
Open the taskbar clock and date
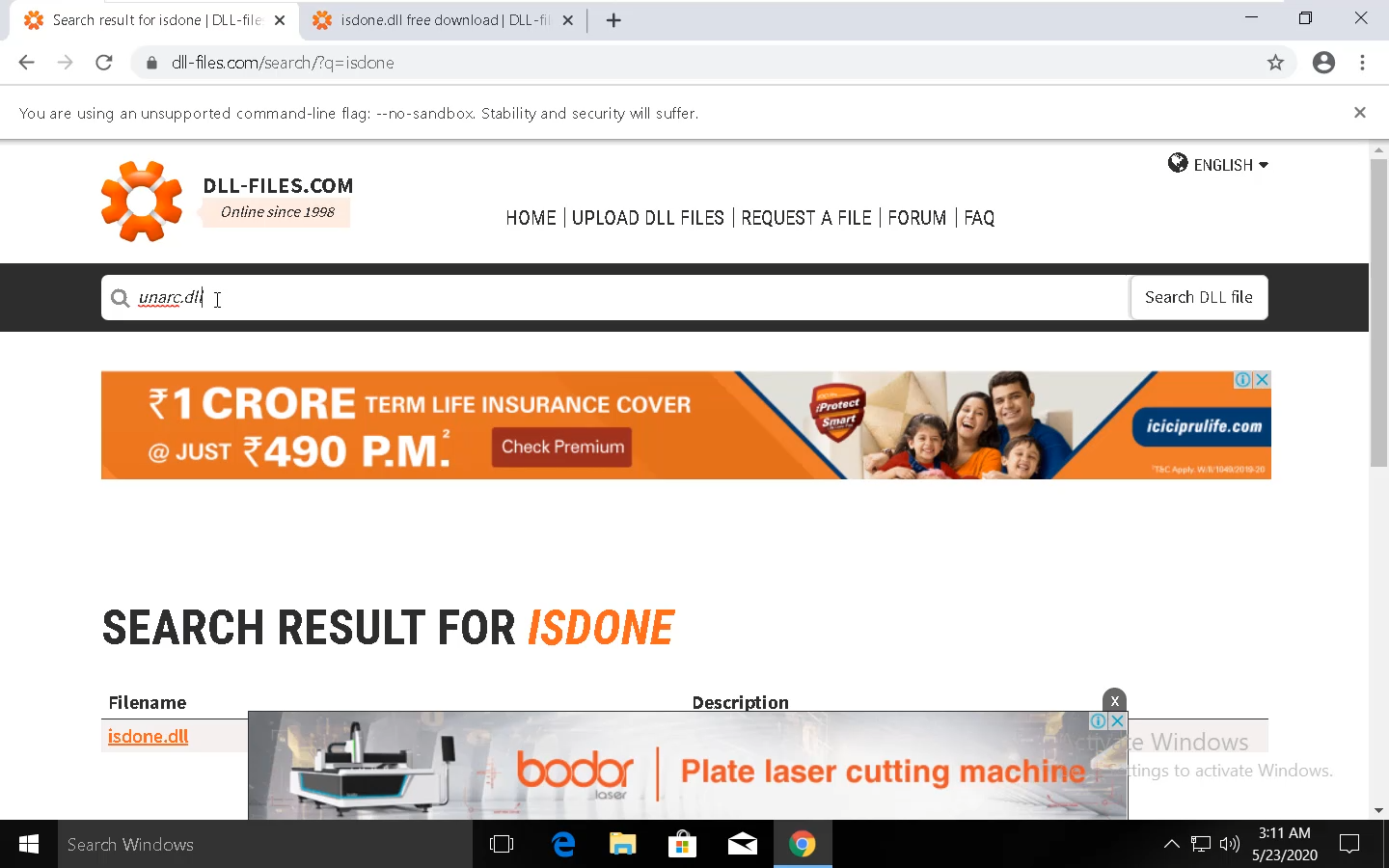1285,845
